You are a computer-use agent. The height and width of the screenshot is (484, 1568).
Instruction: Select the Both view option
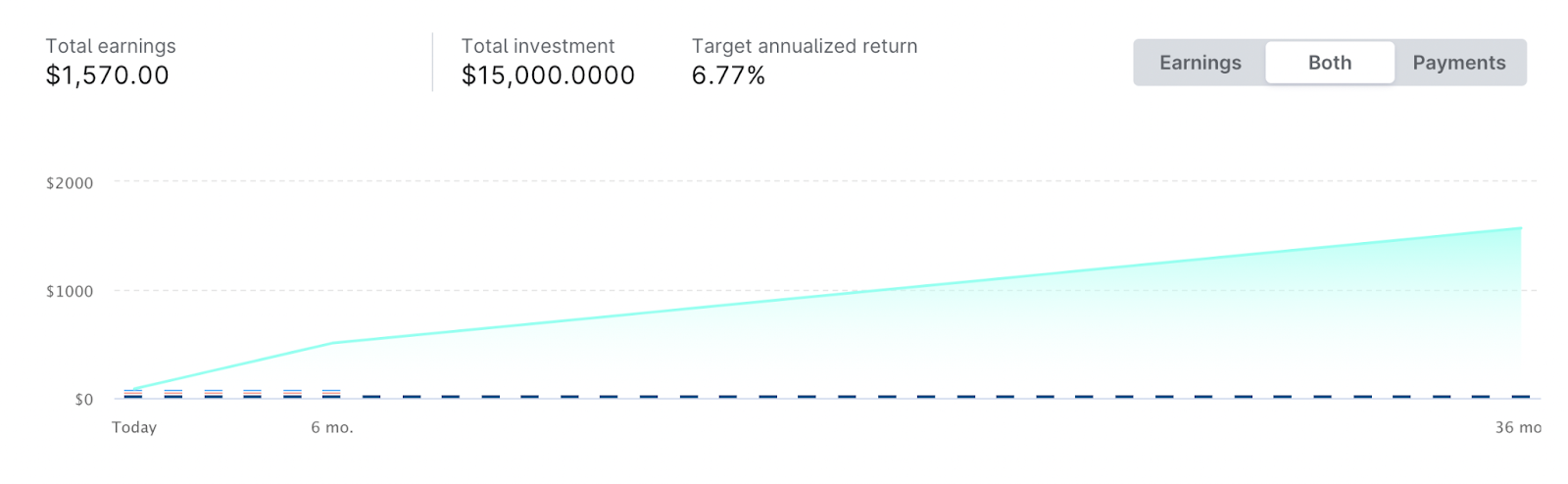(x=1329, y=63)
